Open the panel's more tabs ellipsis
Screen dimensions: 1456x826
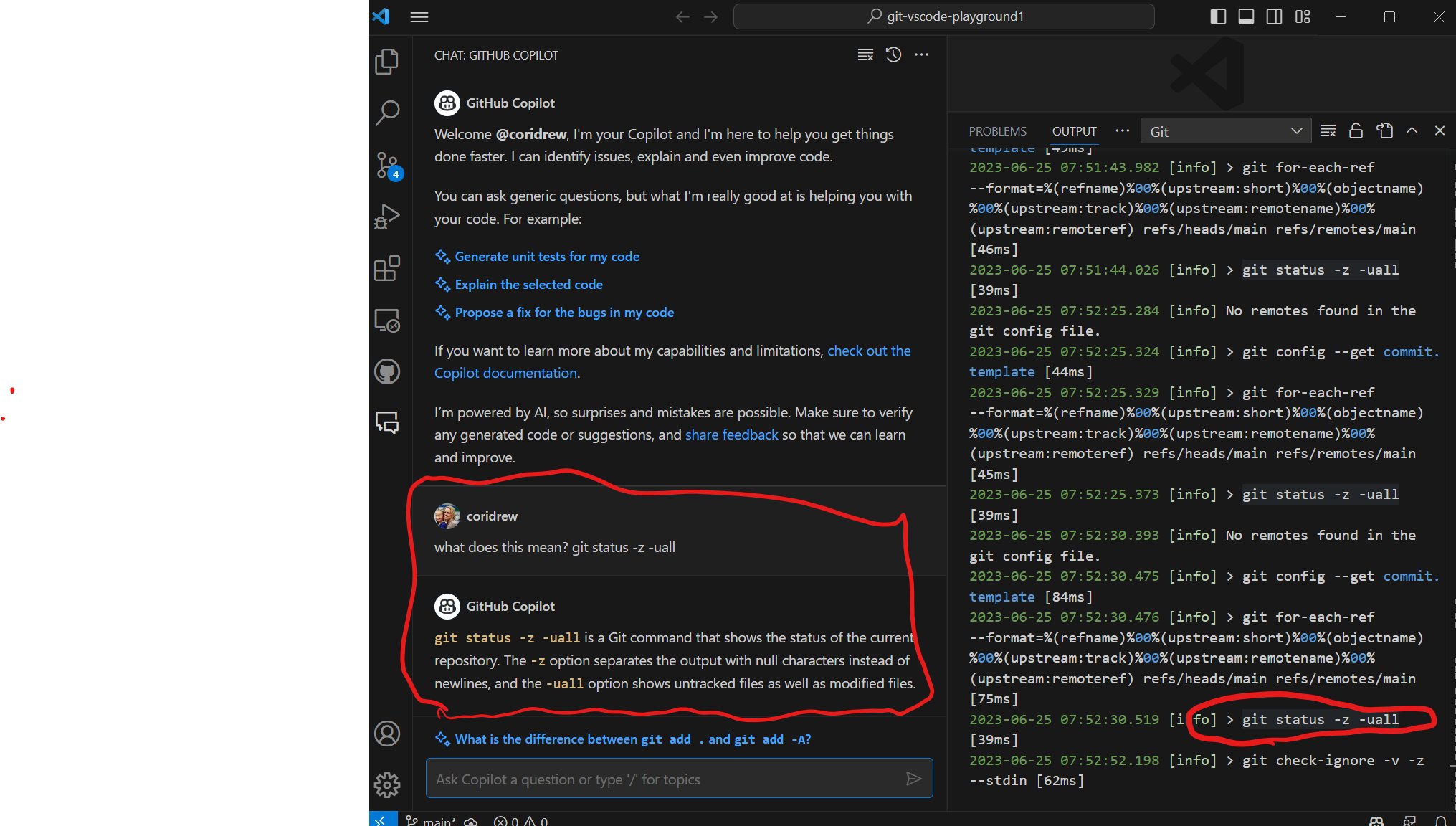[1122, 130]
